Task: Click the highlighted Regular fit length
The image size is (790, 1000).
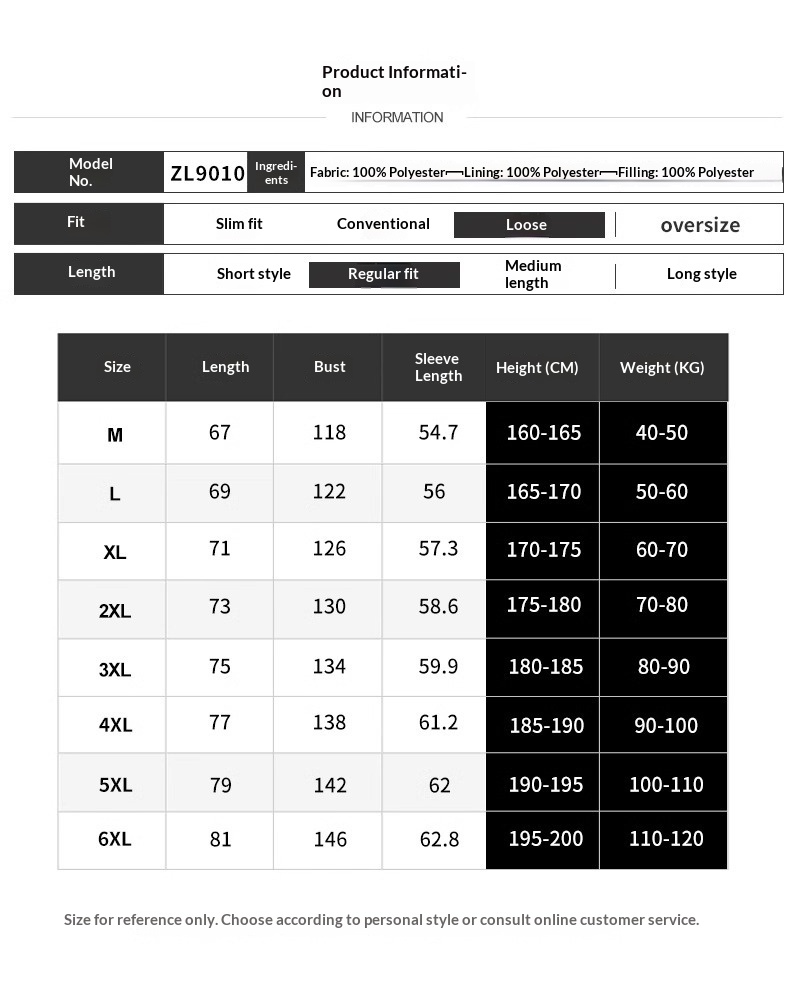Action: click(384, 274)
